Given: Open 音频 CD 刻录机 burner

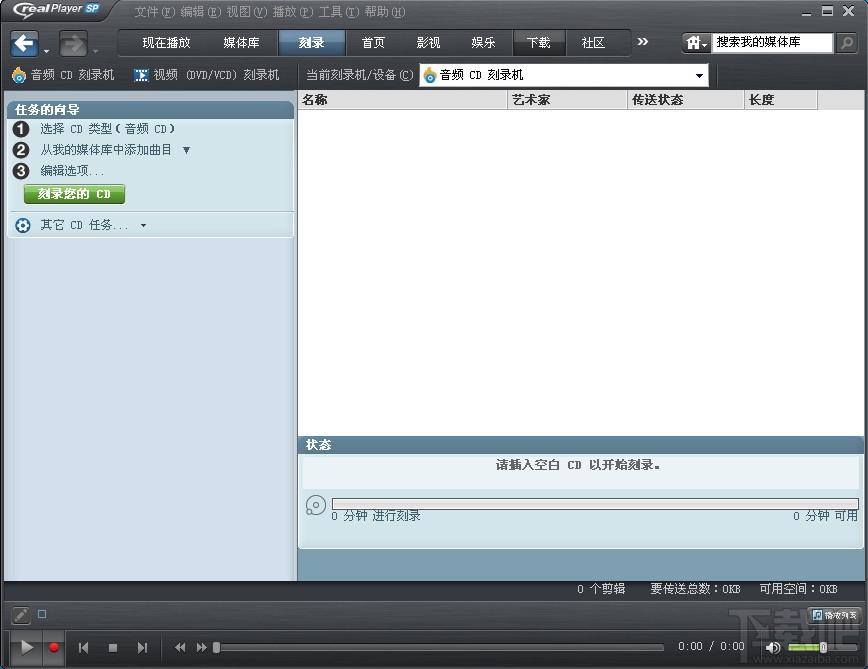Looking at the screenshot, I should 63,75.
